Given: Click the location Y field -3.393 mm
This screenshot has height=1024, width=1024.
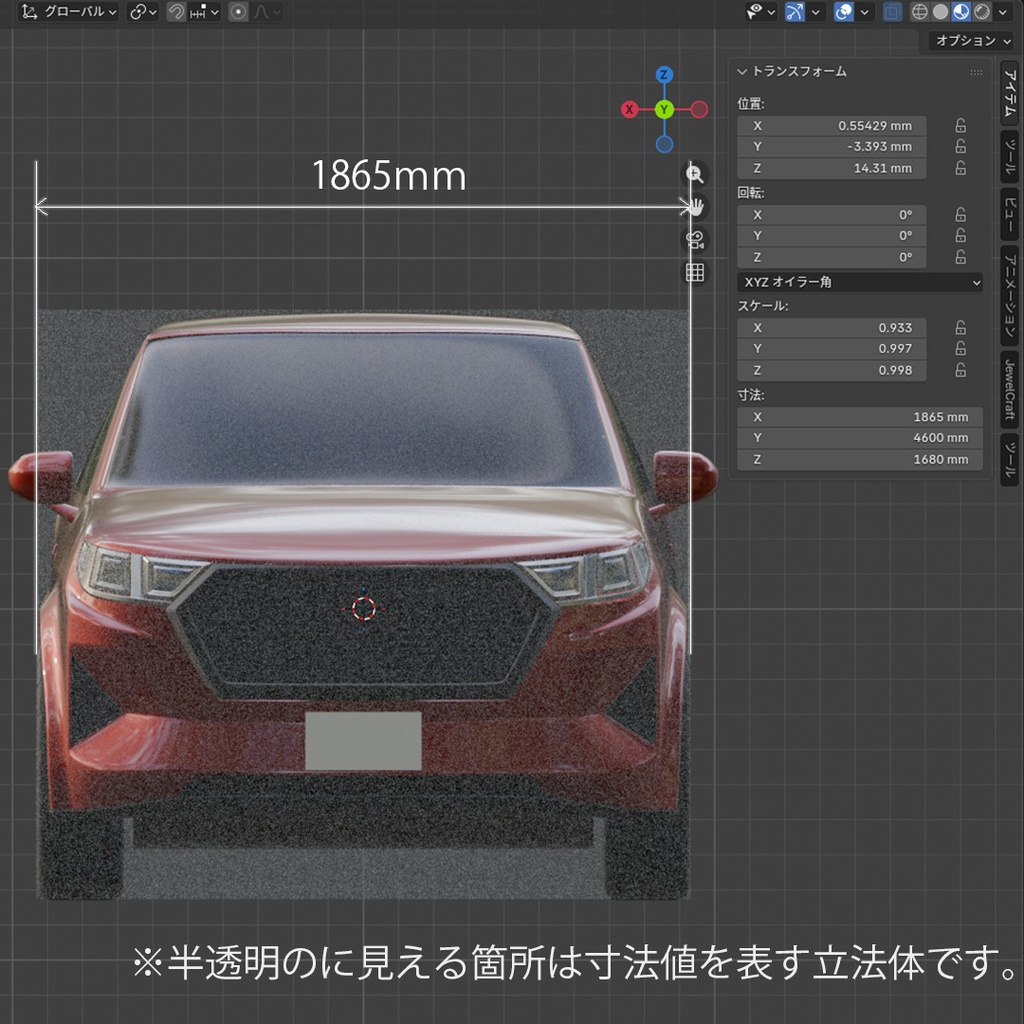Looking at the screenshot, I should click(x=831, y=146).
